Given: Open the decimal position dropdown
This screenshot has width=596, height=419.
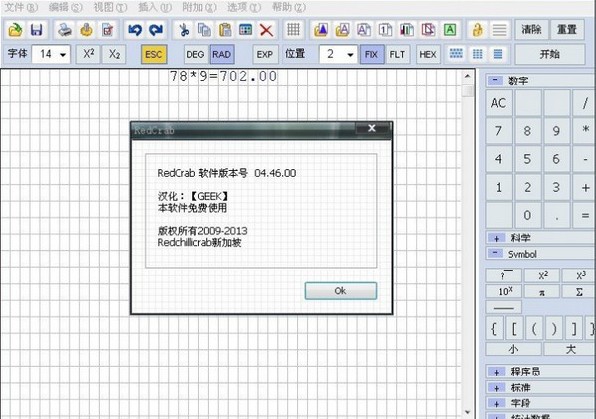Looking at the screenshot, I should 338,54.
